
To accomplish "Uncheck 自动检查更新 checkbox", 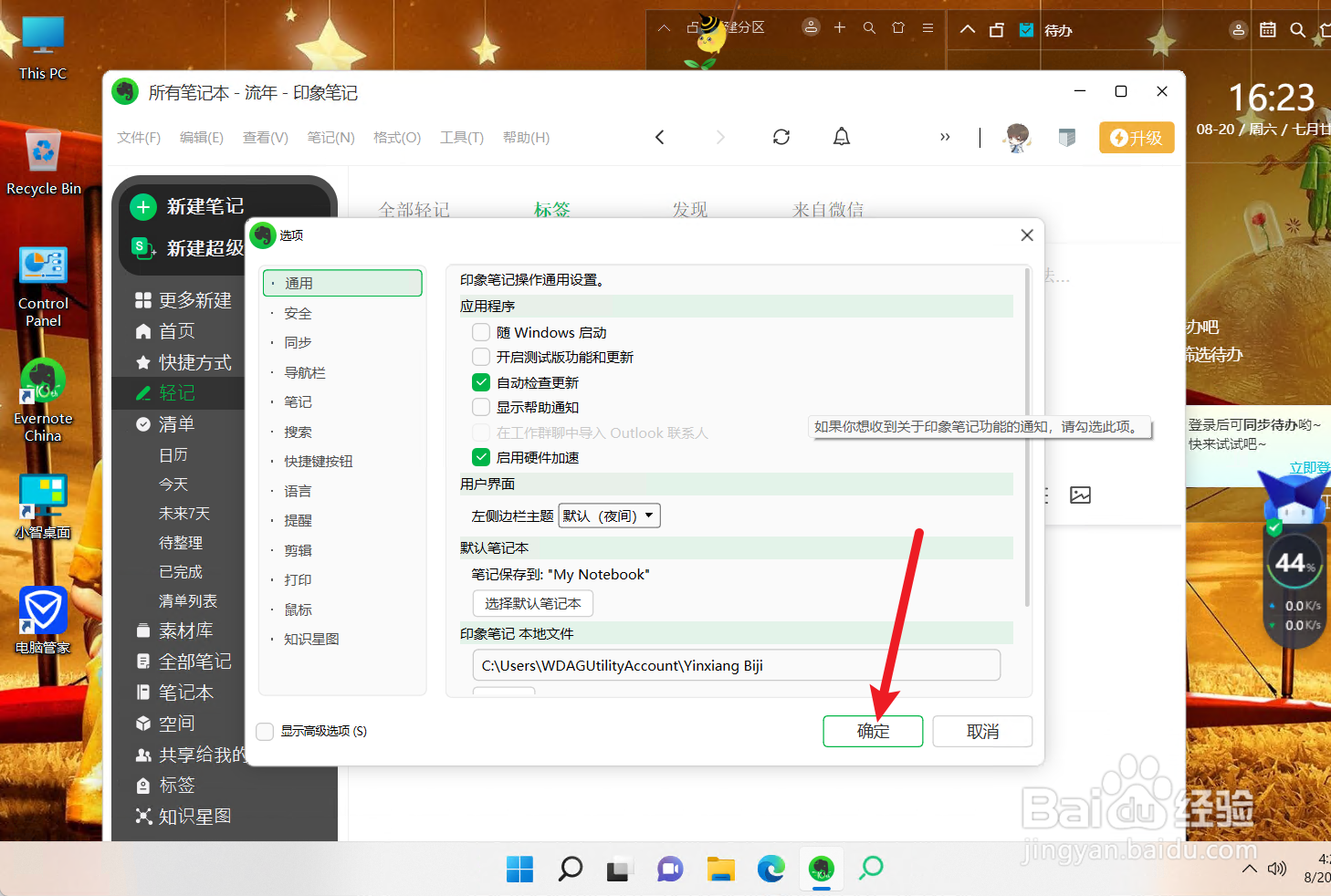I will 481,382.
